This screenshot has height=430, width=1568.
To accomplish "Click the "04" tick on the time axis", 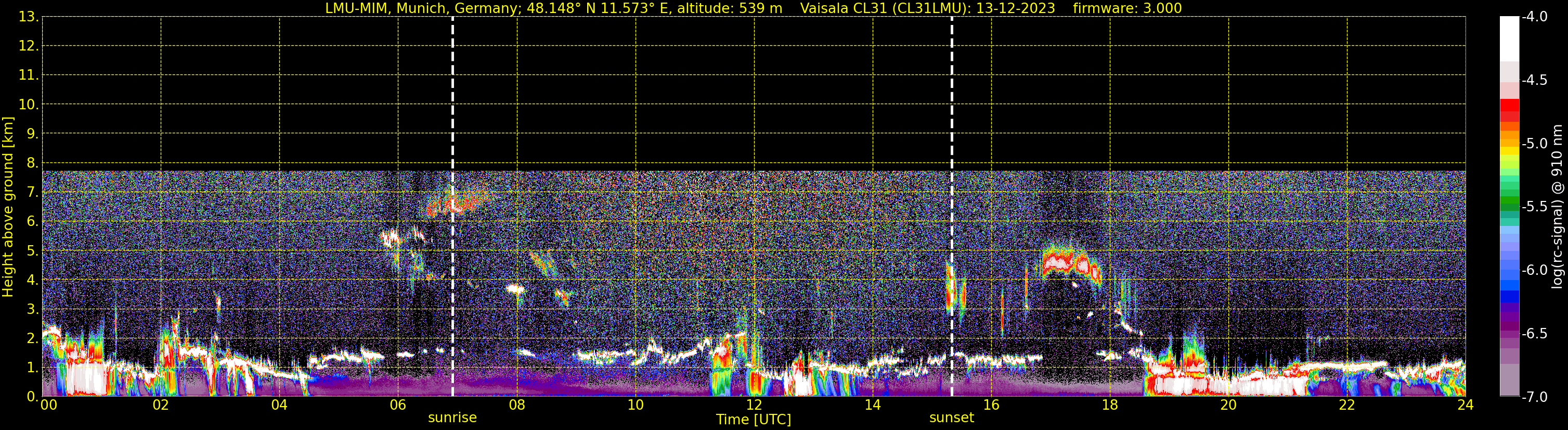I will [279, 405].
